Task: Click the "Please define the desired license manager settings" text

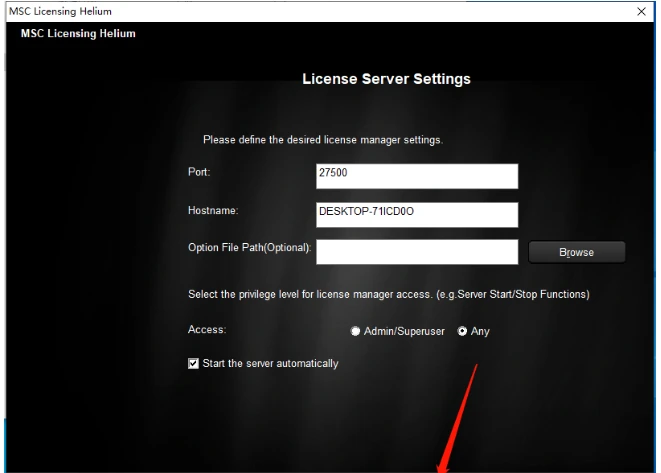Action: [x=323, y=140]
